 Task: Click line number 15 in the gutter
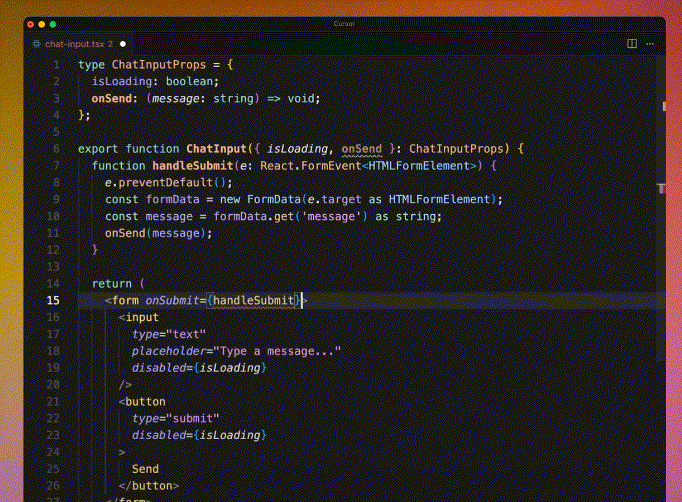click(53, 301)
